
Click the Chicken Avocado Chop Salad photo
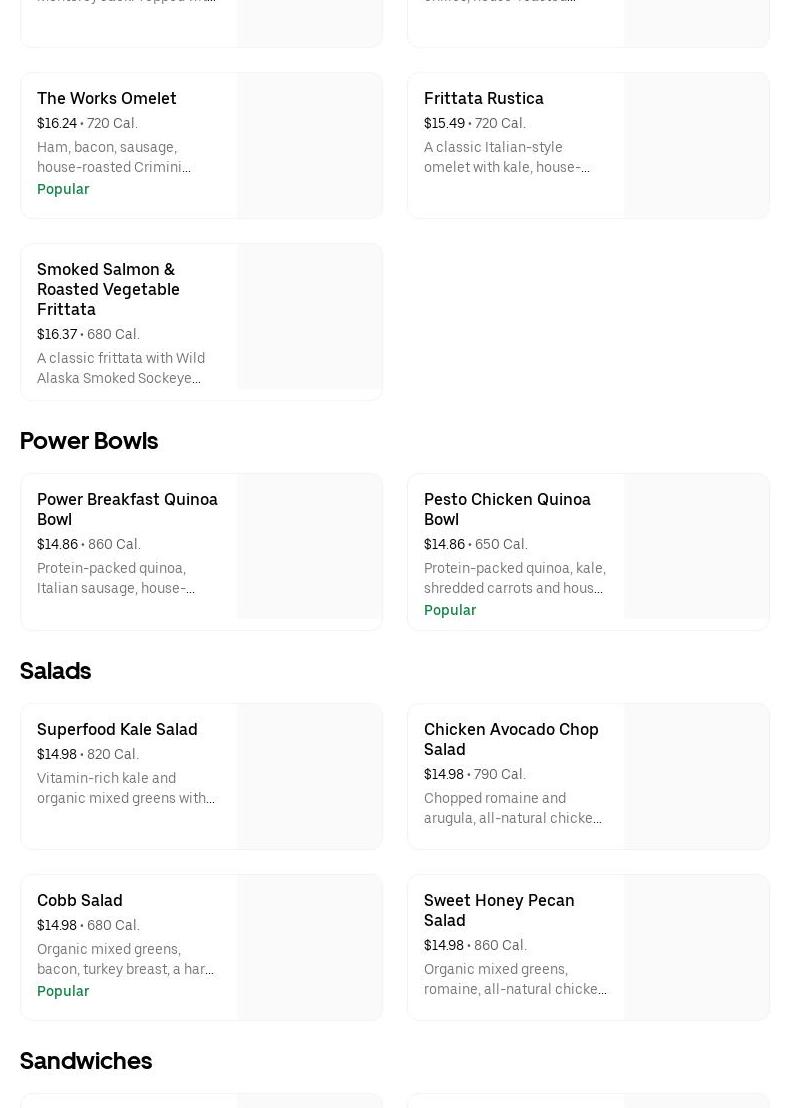(697, 777)
